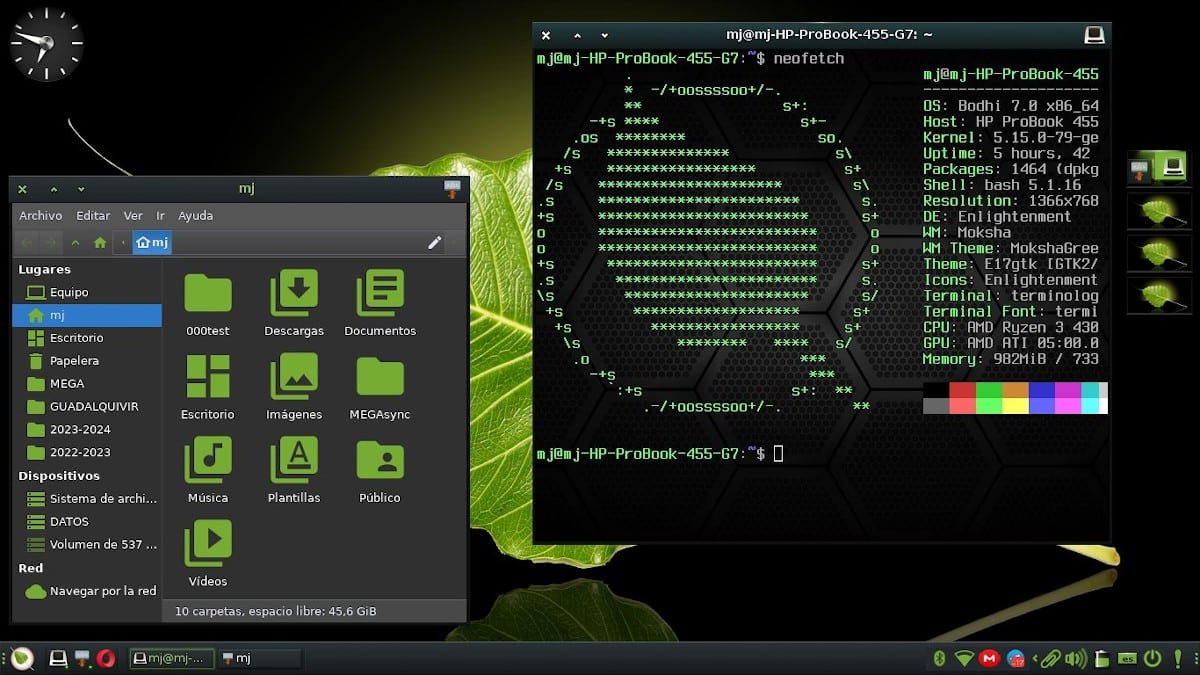Open the MEGA tray icon

pyautogui.click(x=990, y=658)
